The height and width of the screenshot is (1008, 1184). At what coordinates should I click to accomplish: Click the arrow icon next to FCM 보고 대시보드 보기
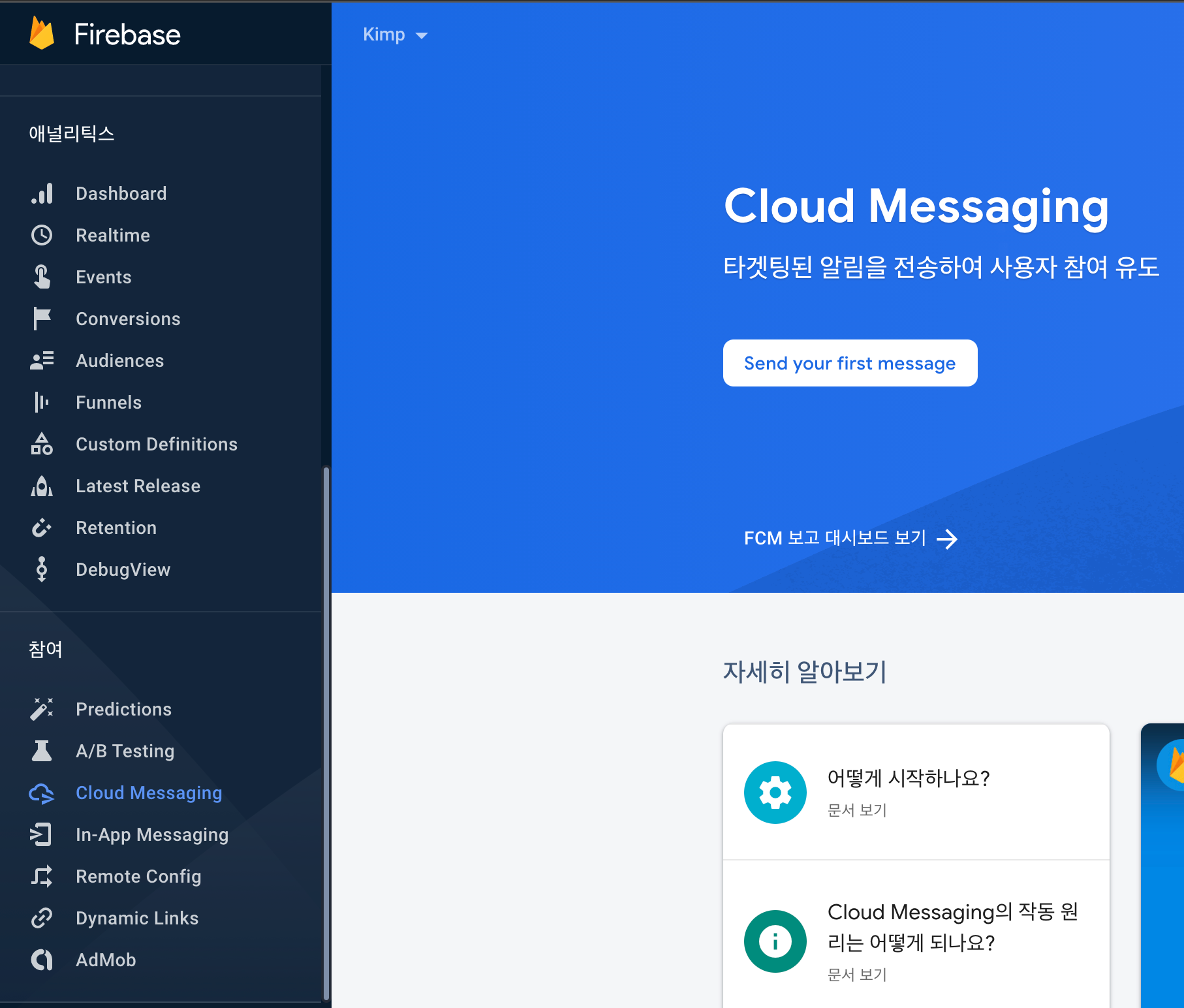(947, 539)
